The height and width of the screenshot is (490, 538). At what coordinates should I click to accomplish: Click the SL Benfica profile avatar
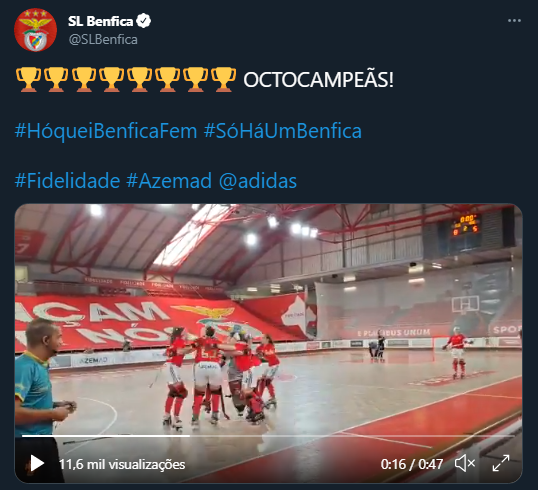(35, 30)
